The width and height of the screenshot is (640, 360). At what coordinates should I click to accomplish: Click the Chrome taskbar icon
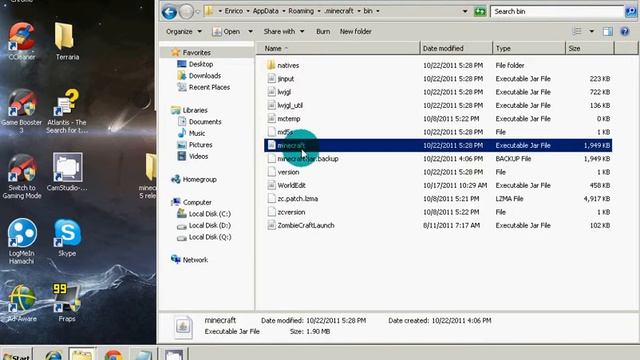pyautogui.click(x=113, y=354)
